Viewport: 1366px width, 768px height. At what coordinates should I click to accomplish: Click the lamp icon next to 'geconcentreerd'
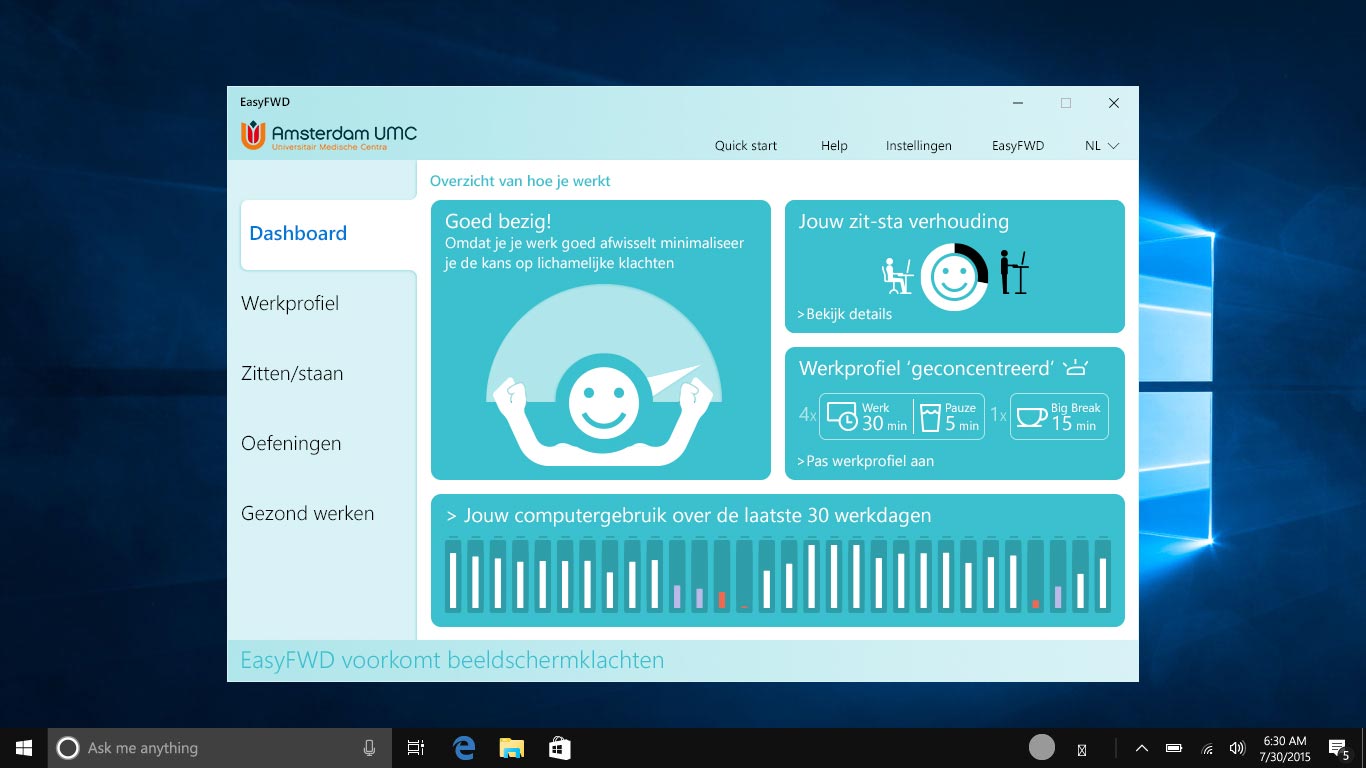1075,368
